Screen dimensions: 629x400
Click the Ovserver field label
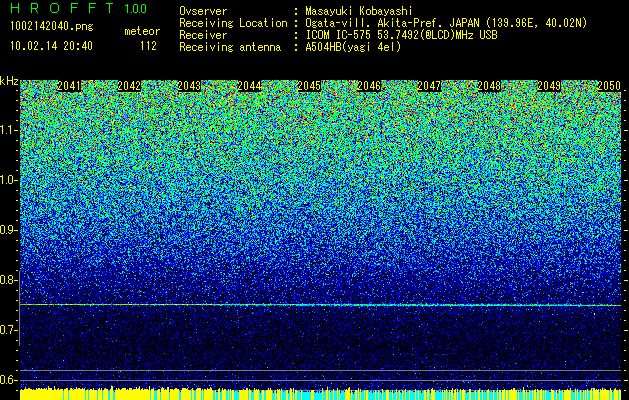[x=203, y=11]
